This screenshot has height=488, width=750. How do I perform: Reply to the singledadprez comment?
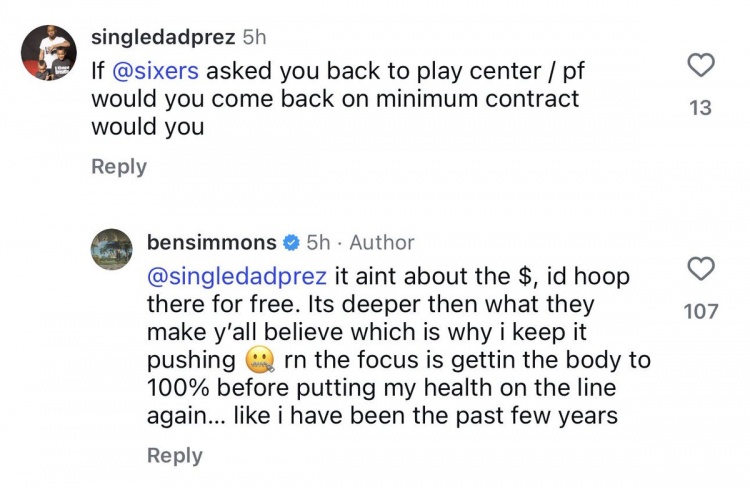pyautogui.click(x=118, y=167)
